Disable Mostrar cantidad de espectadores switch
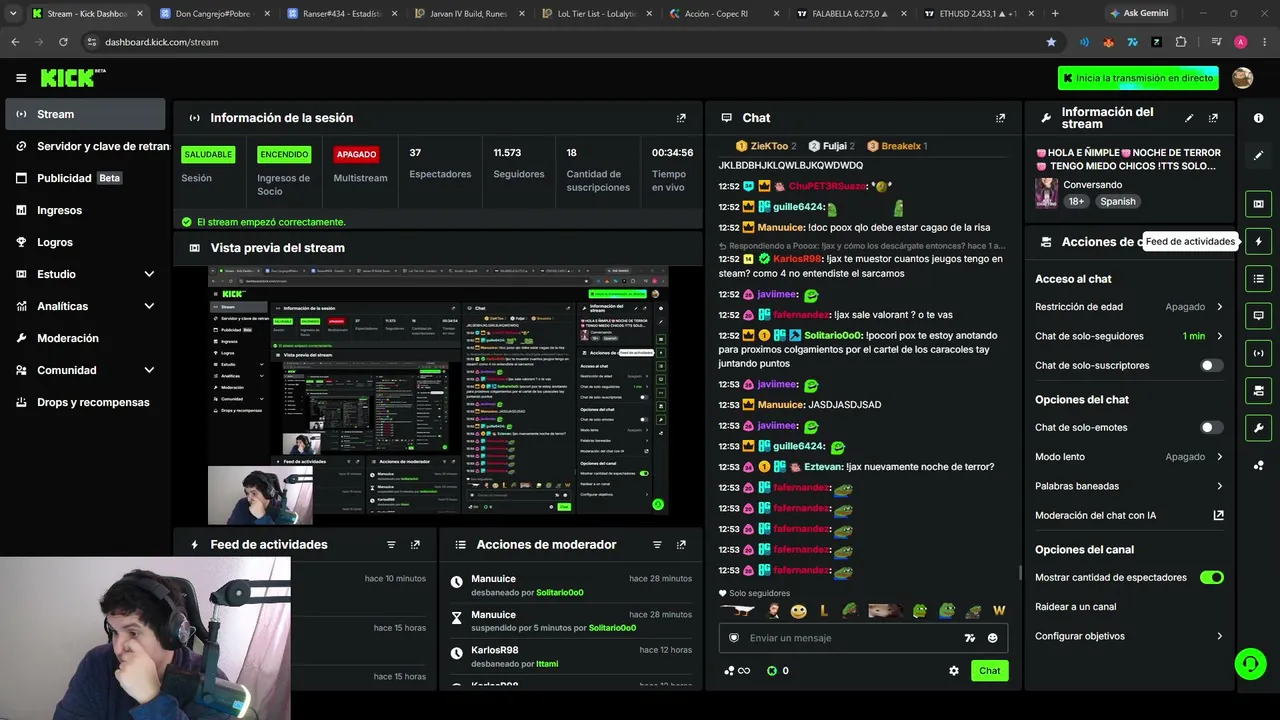 [x=1211, y=578]
